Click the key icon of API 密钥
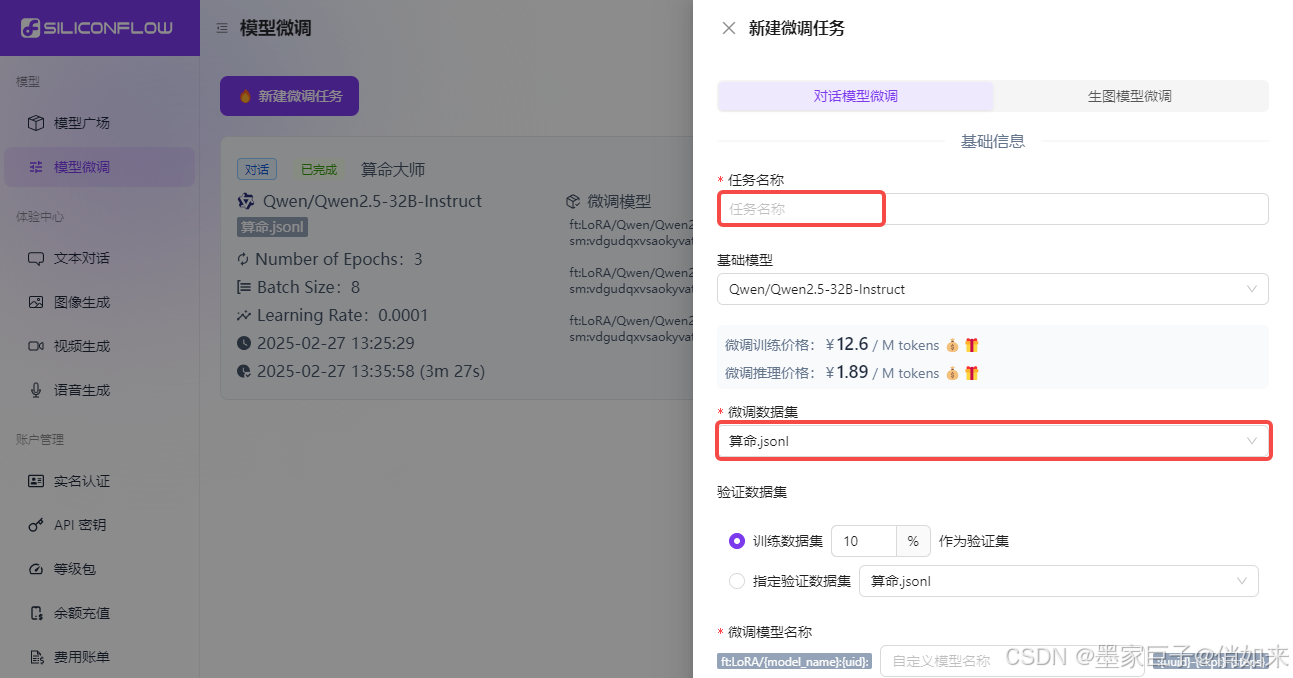Viewport: 1293px width, 678px height. 36,525
